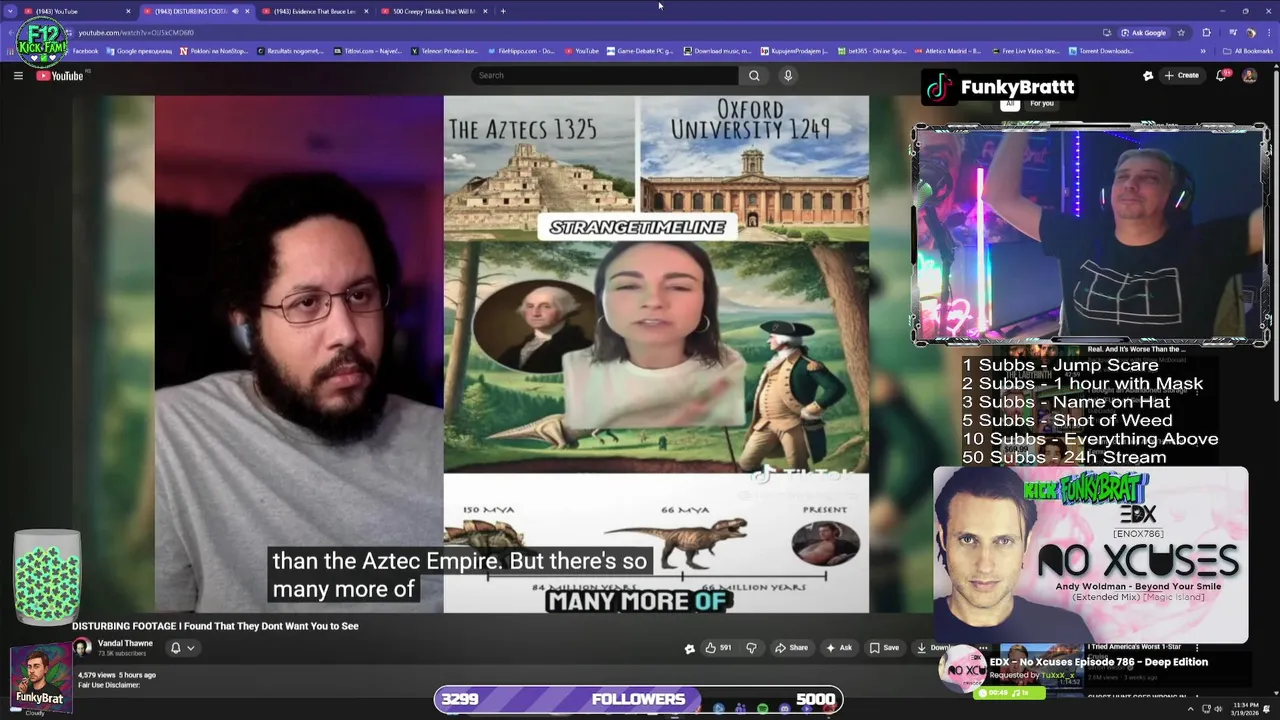Open the bet365 Online Sports bookmark

[x=872, y=51]
